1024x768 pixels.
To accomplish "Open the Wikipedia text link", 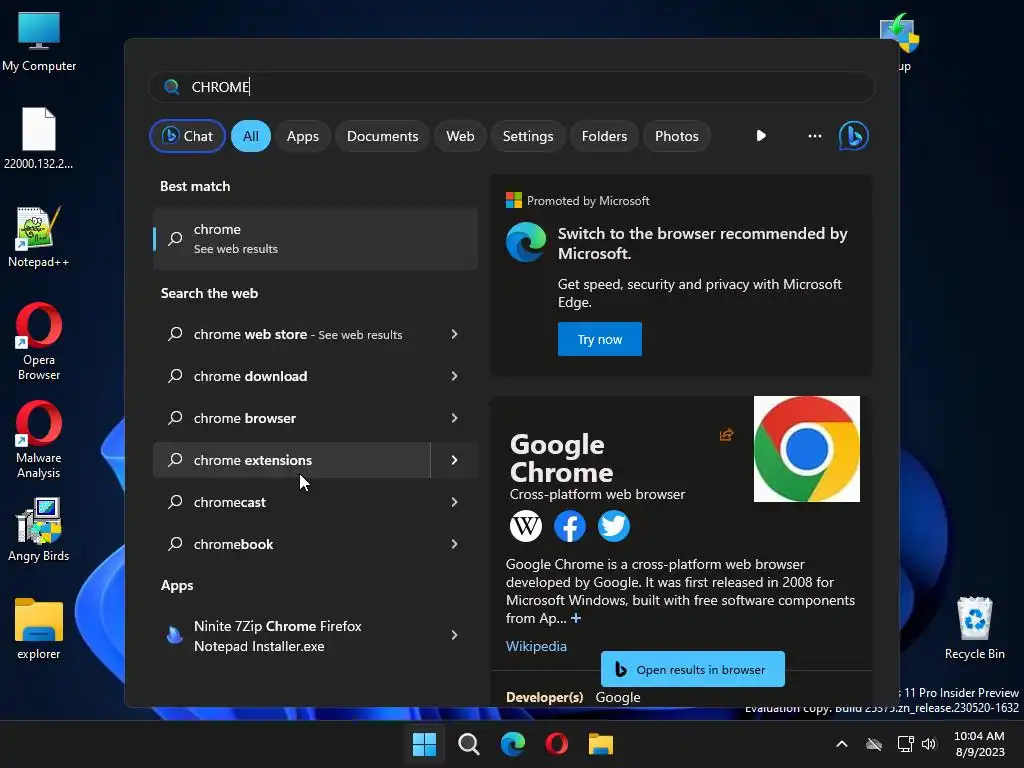I will click(x=536, y=646).
